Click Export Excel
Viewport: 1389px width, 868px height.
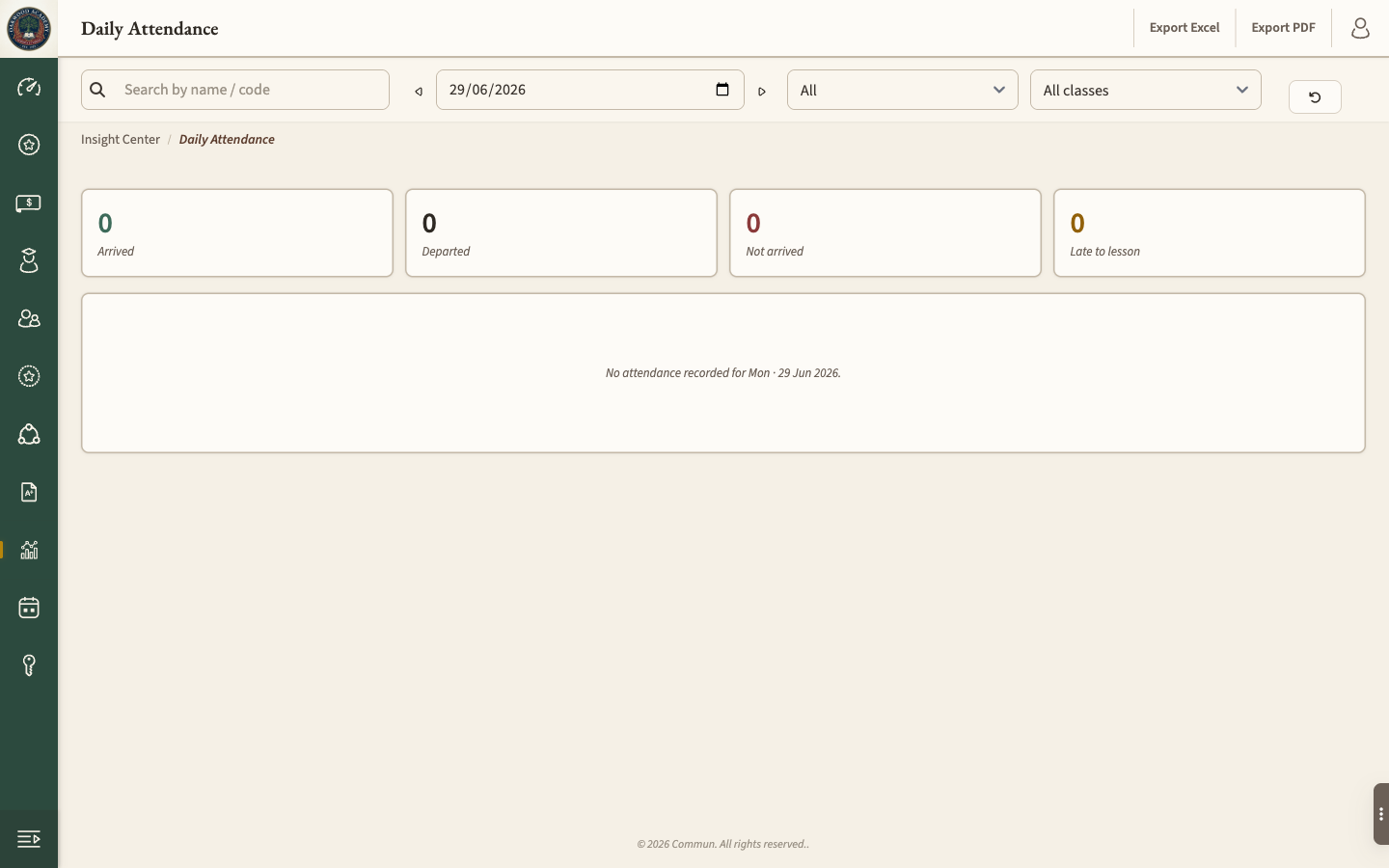click(x=1185, y=28)
